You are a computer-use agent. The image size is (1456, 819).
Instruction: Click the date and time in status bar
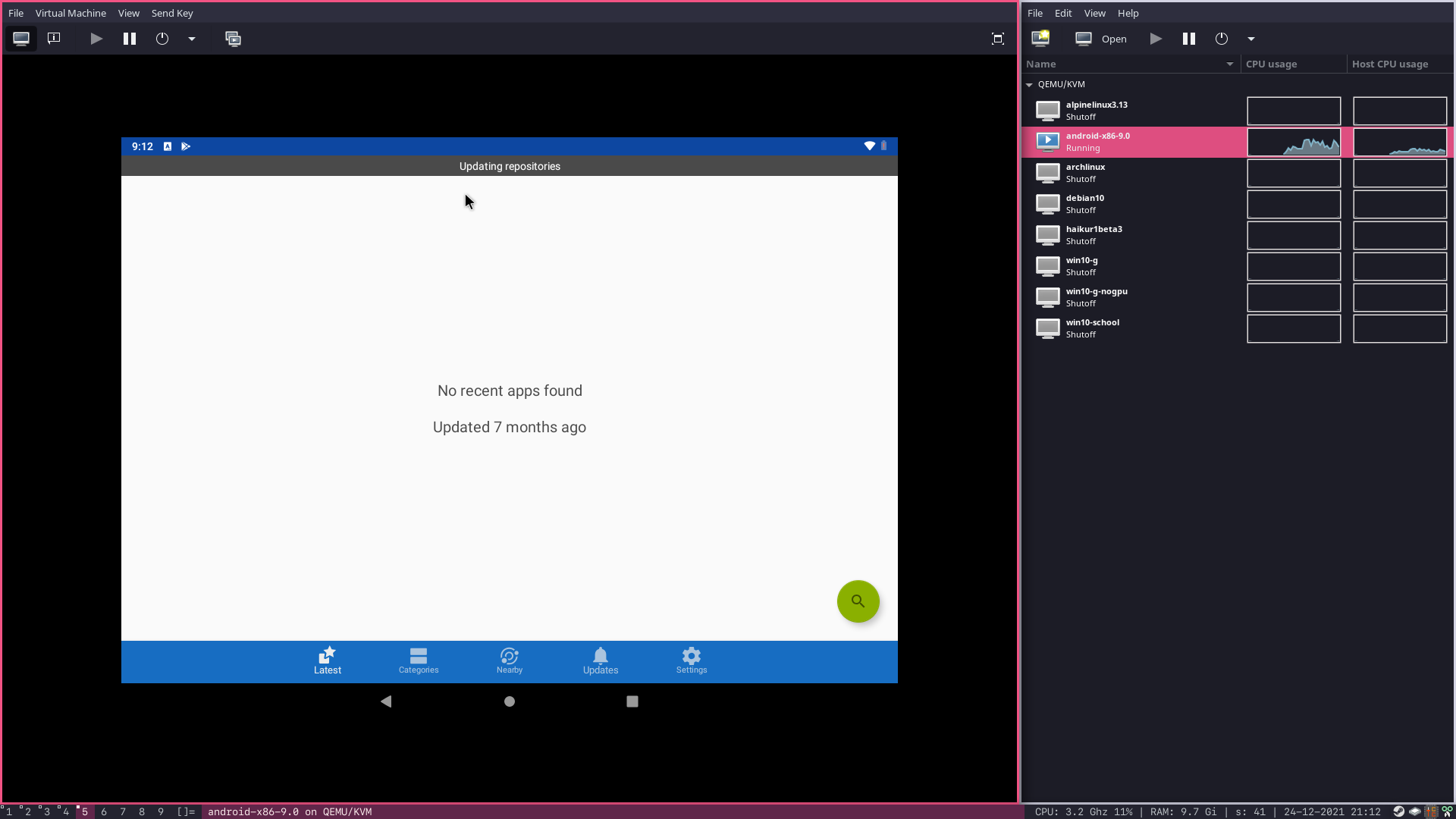pyautogui.click(x=1332, y=811)
